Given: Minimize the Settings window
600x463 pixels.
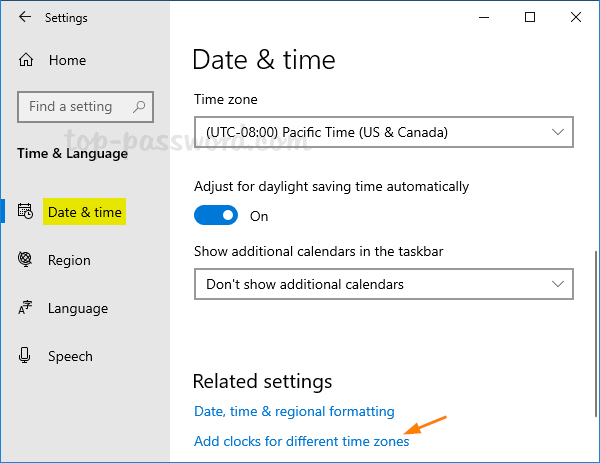Looking at the screenshot, I should click(x=484, y=18).
